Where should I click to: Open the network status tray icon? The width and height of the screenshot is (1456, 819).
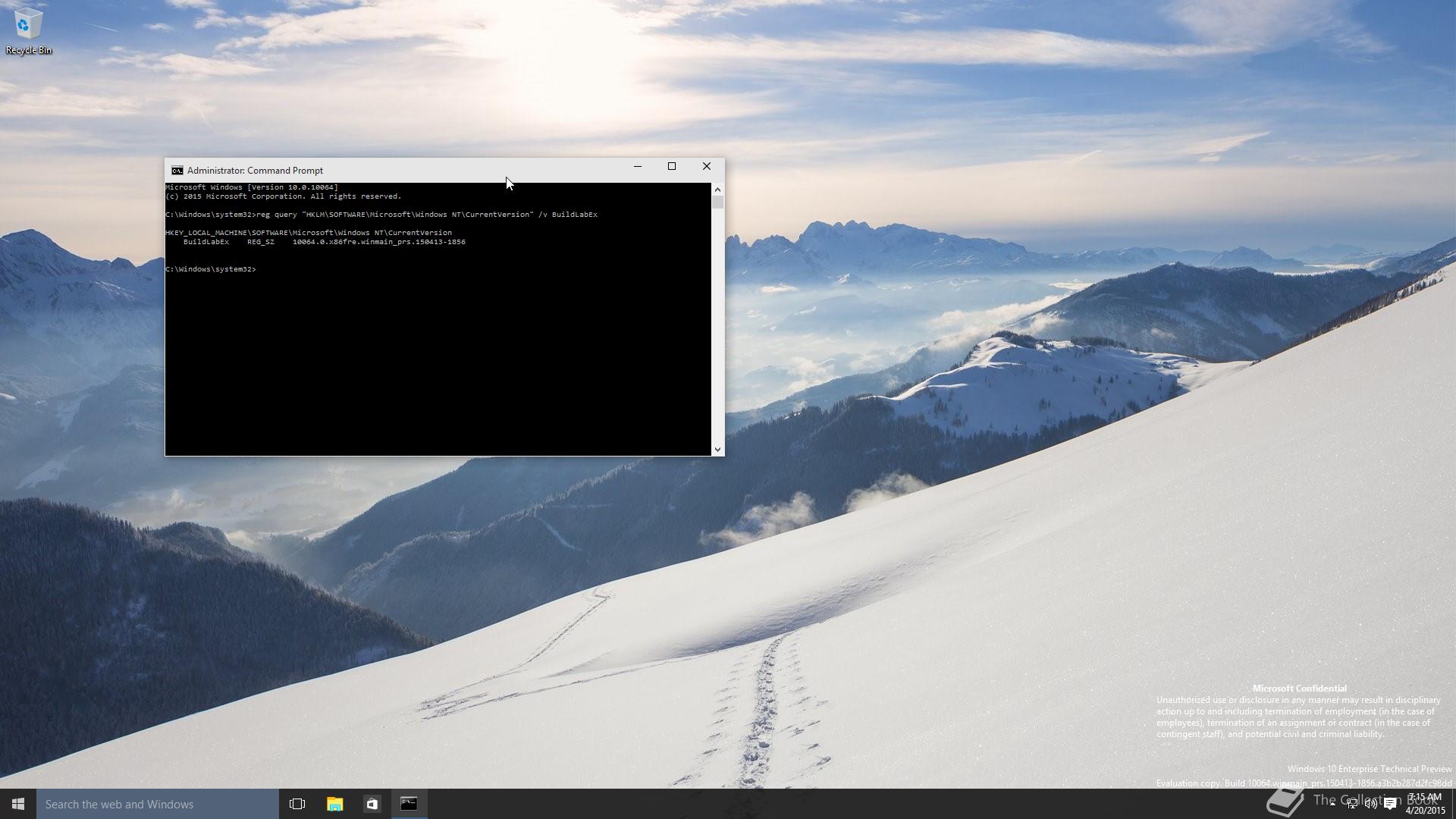1352,804
